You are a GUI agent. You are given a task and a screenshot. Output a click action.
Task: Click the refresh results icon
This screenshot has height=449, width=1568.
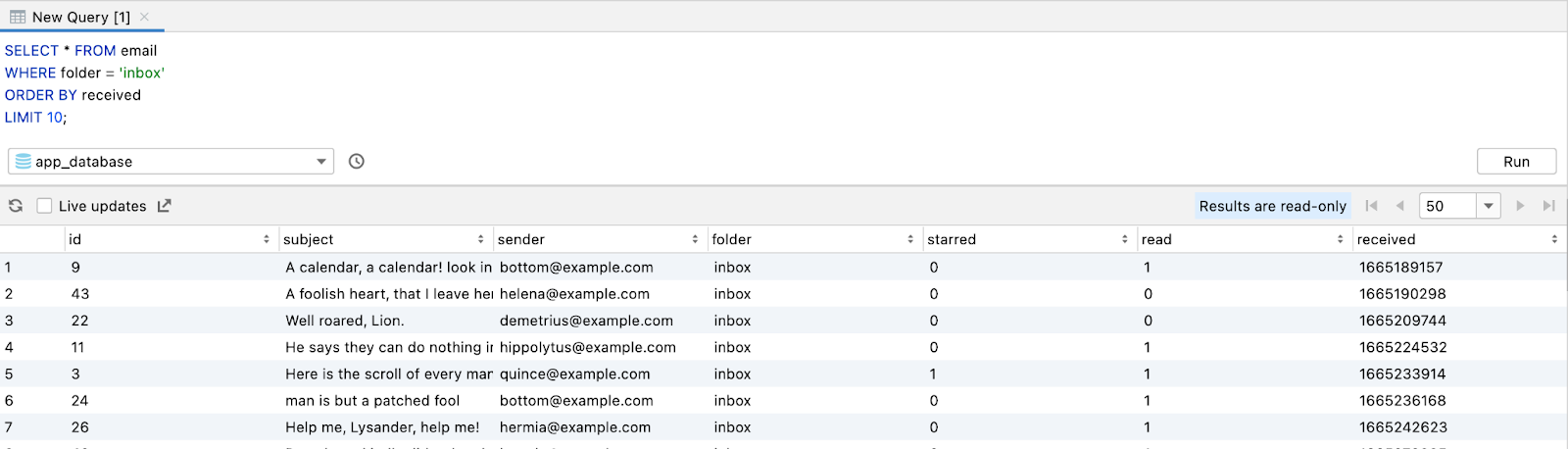click(x=16, y=206)
